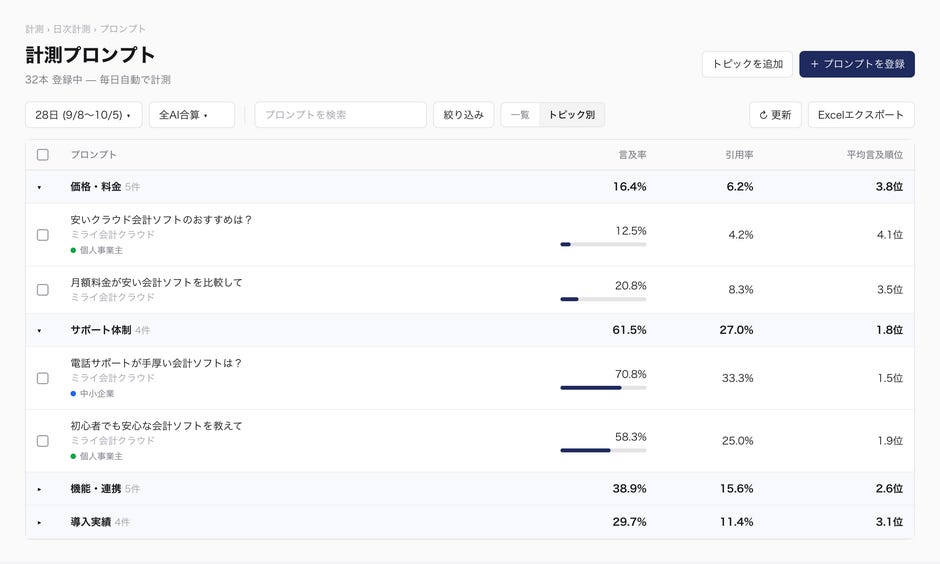
Task: Click the トピックを追加 button
Action: coord(747,64)
